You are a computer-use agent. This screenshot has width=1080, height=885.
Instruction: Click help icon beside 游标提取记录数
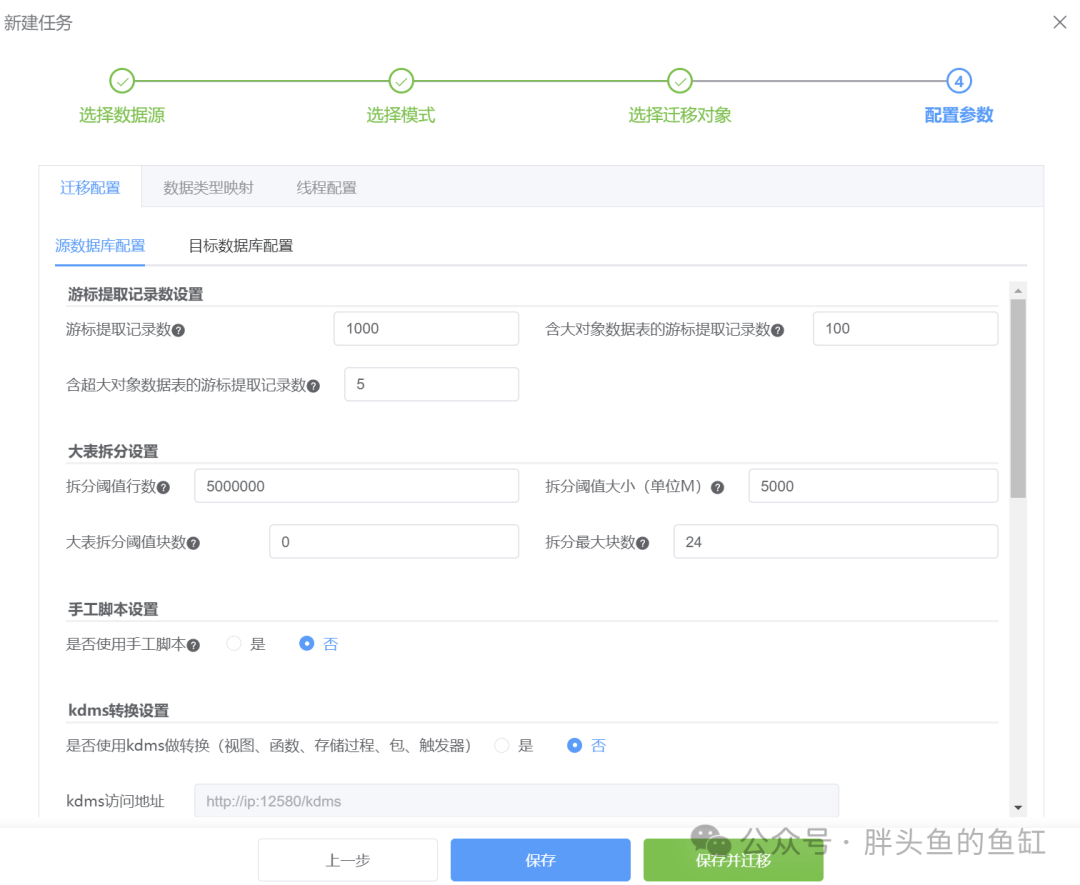(x=179, y=330)
